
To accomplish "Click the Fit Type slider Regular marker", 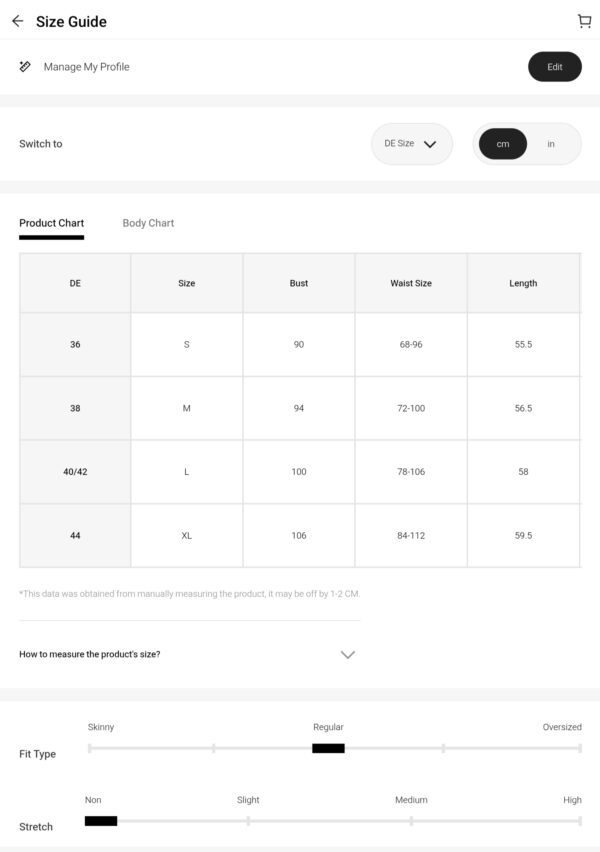I will coord(328,748).
